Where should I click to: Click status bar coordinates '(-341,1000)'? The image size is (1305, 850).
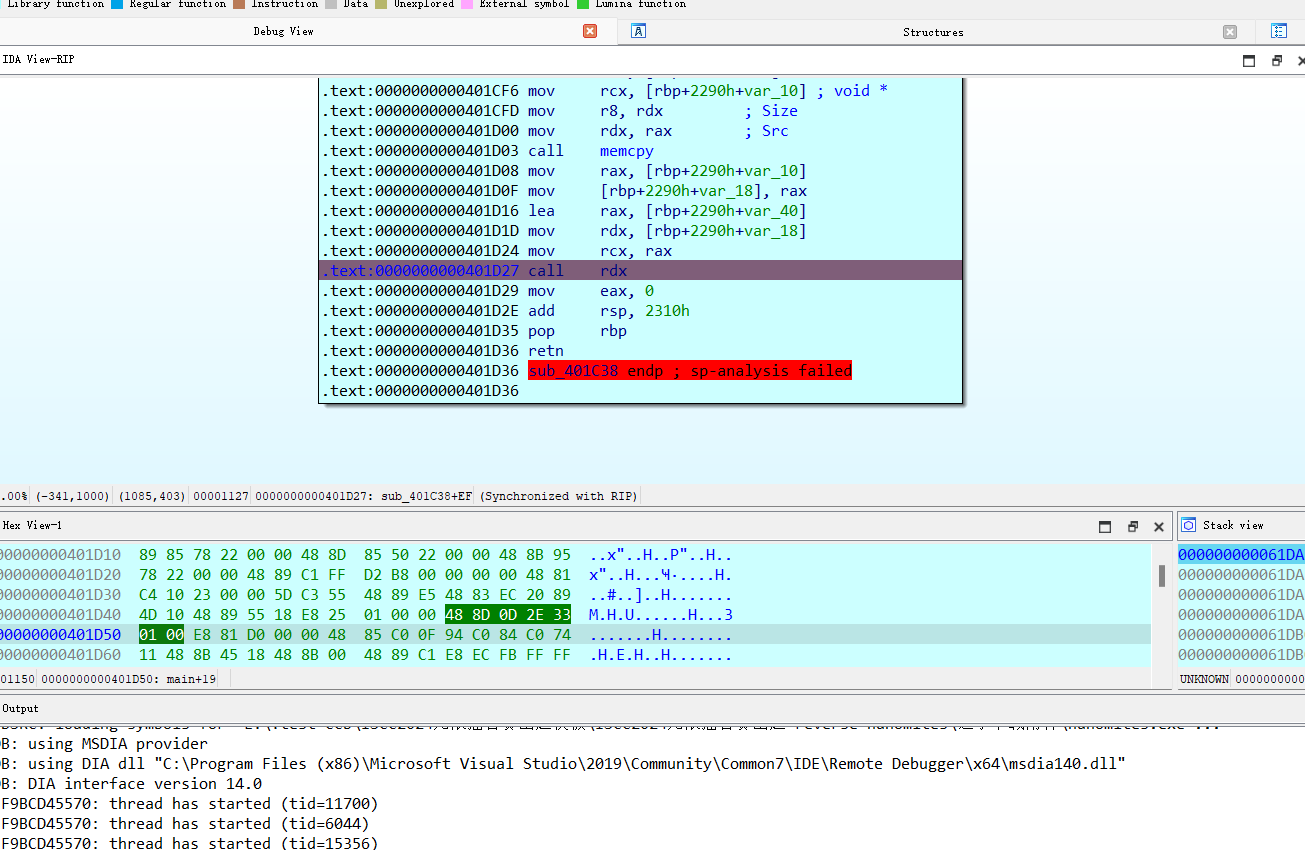pyautogui.click(x=73, y=496)
